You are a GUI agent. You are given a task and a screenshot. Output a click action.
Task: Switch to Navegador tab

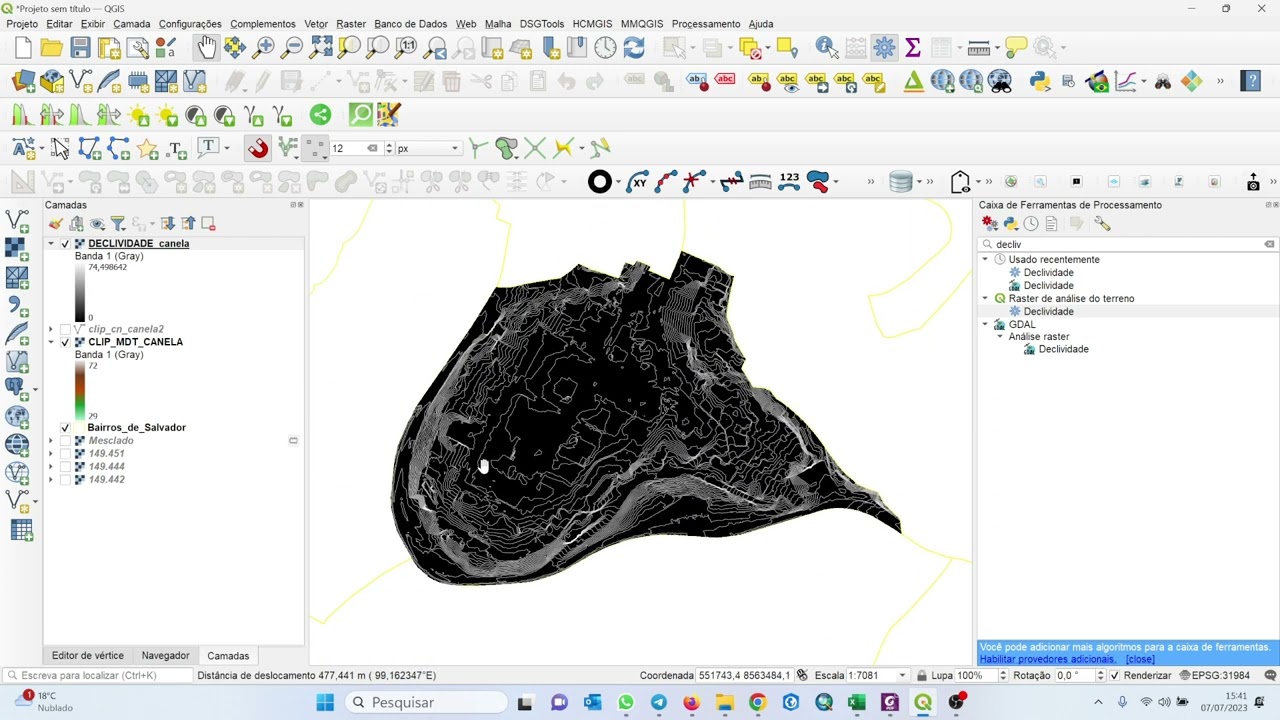[165, 656]
